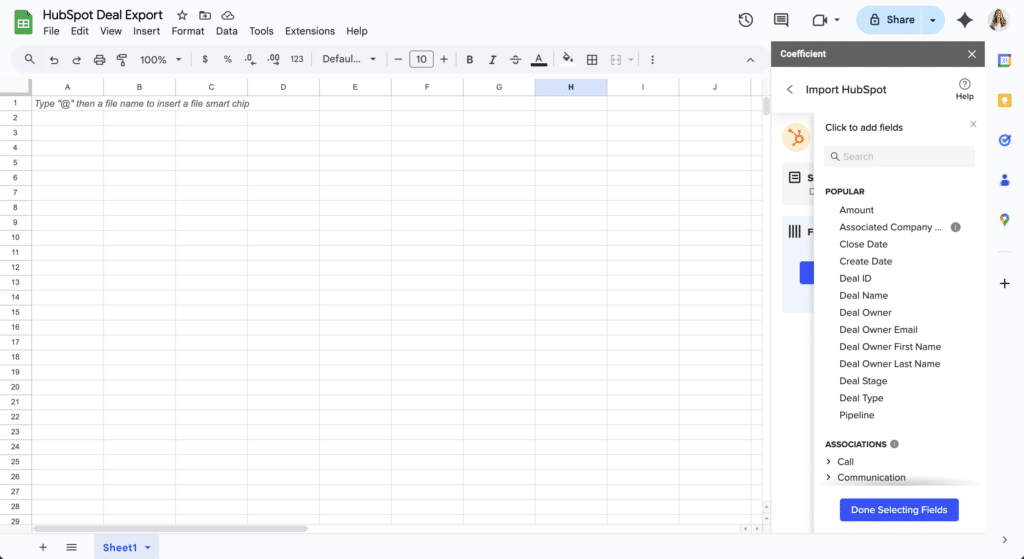Image resolution: width=1024 pixels, height=559 pixels.
Task: Open the zoom 100% dropdown
Action: tap(160, 60)
